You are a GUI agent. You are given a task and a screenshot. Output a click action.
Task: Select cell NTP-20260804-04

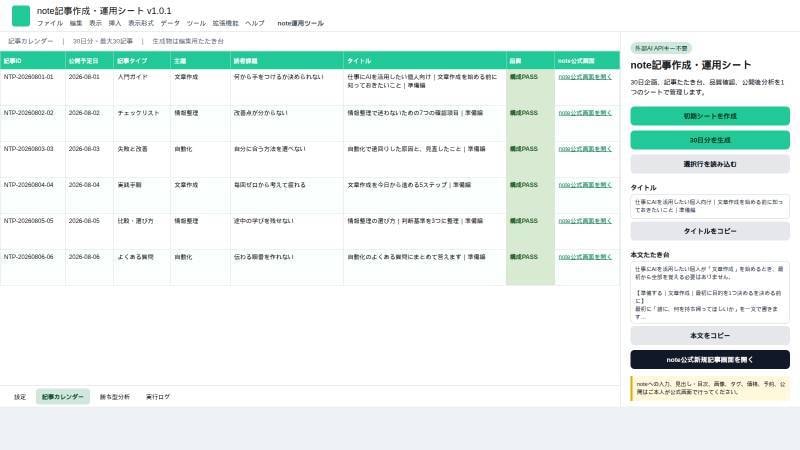(x=33, y=195)
